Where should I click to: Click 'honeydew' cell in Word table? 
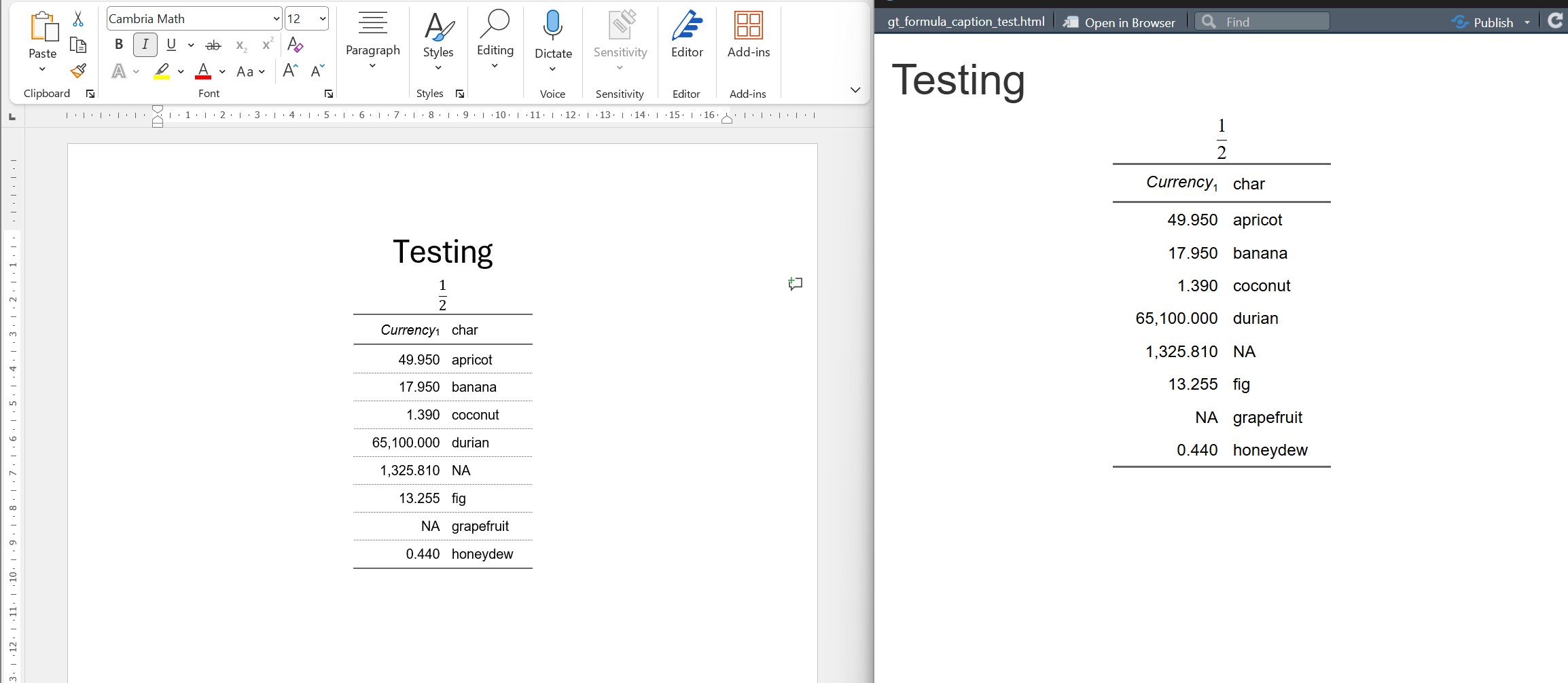click(x=482, y=554)
